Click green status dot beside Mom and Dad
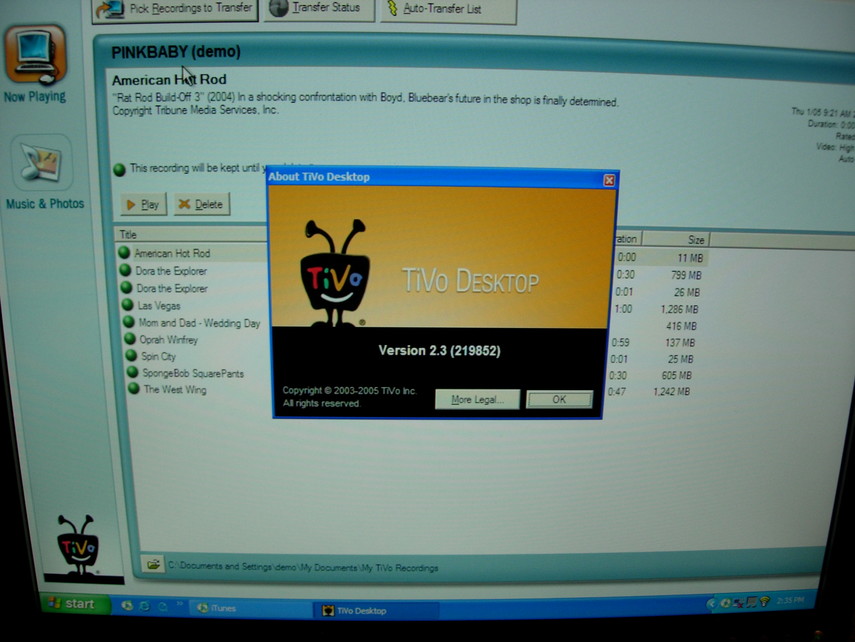The height and width of the screenshot is (642, 855). coord(129,322)
